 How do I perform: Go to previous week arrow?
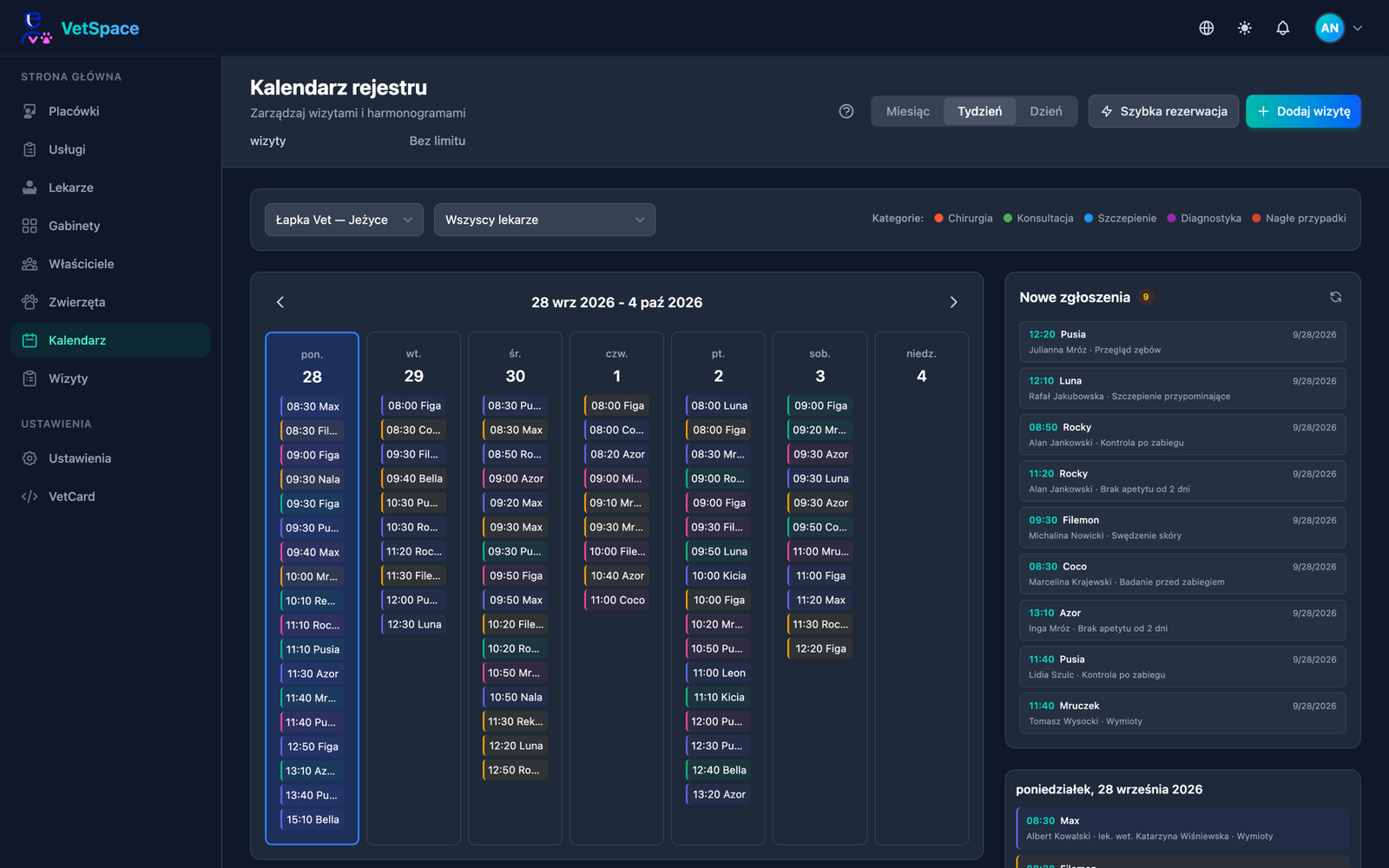click(x=280, y=302)
